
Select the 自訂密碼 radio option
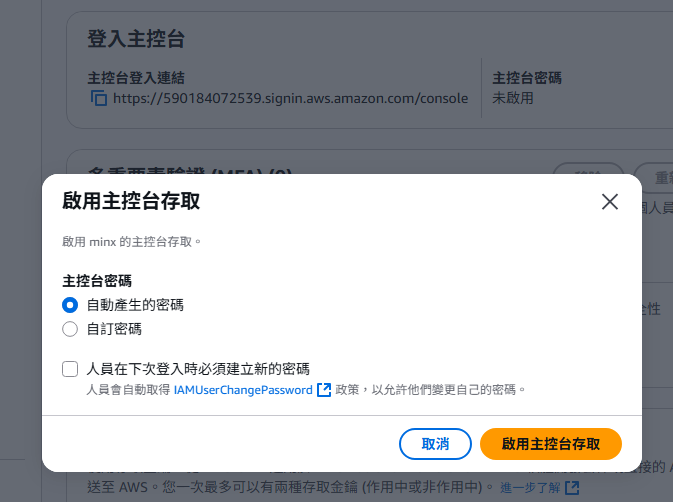click(70, 329)
